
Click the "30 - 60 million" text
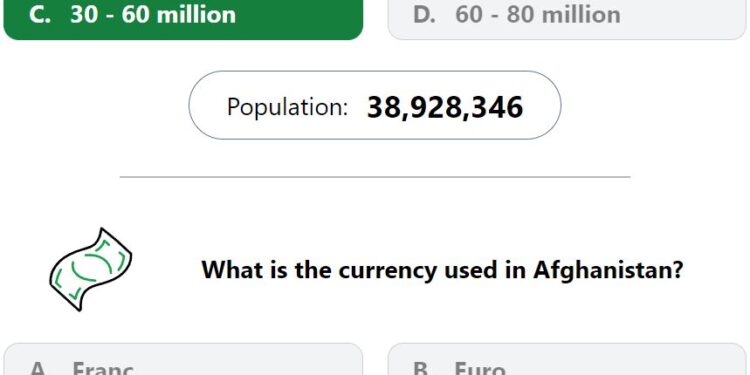coord(153,15)
